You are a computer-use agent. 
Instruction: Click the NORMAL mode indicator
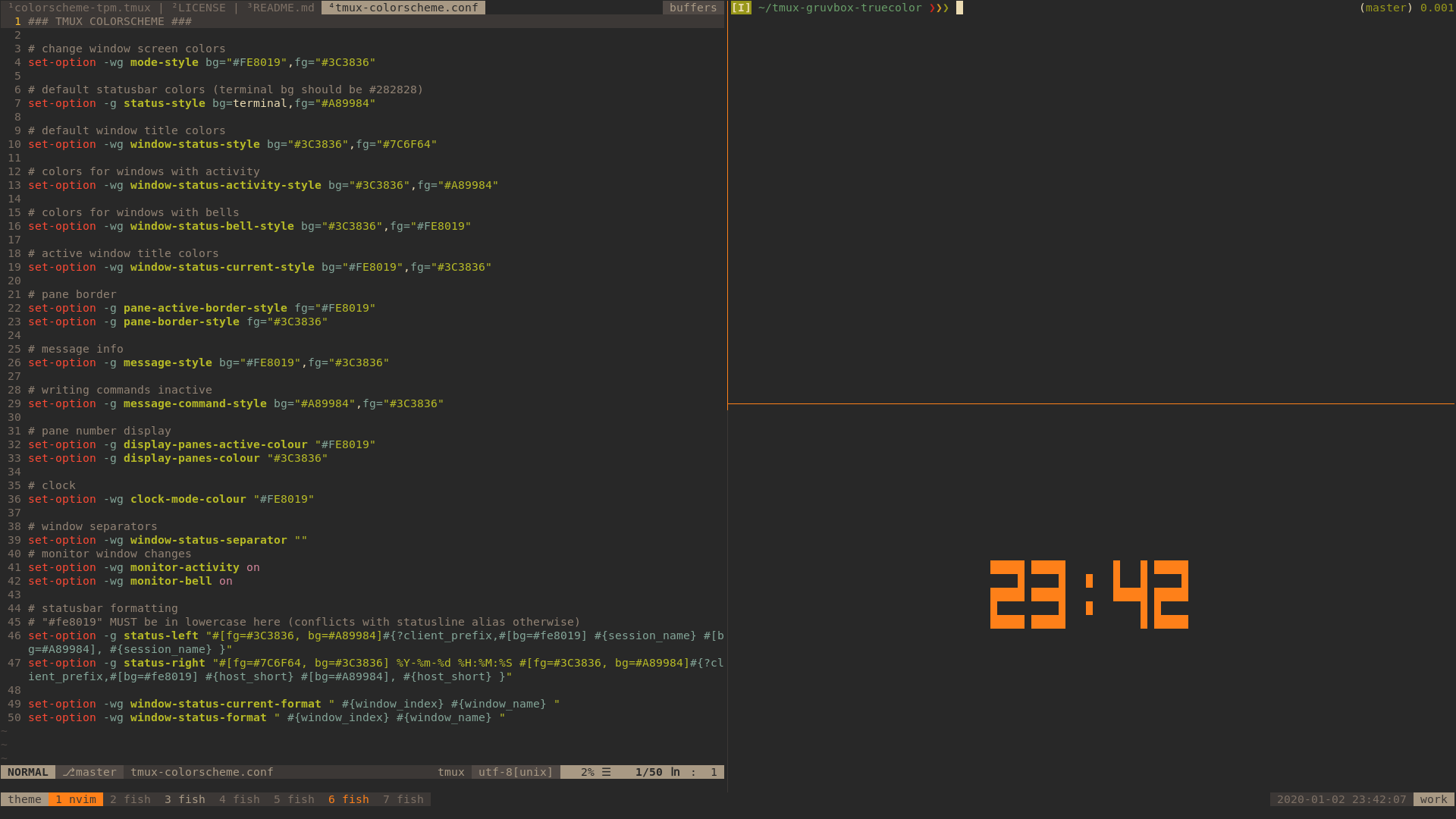[28, 772]
